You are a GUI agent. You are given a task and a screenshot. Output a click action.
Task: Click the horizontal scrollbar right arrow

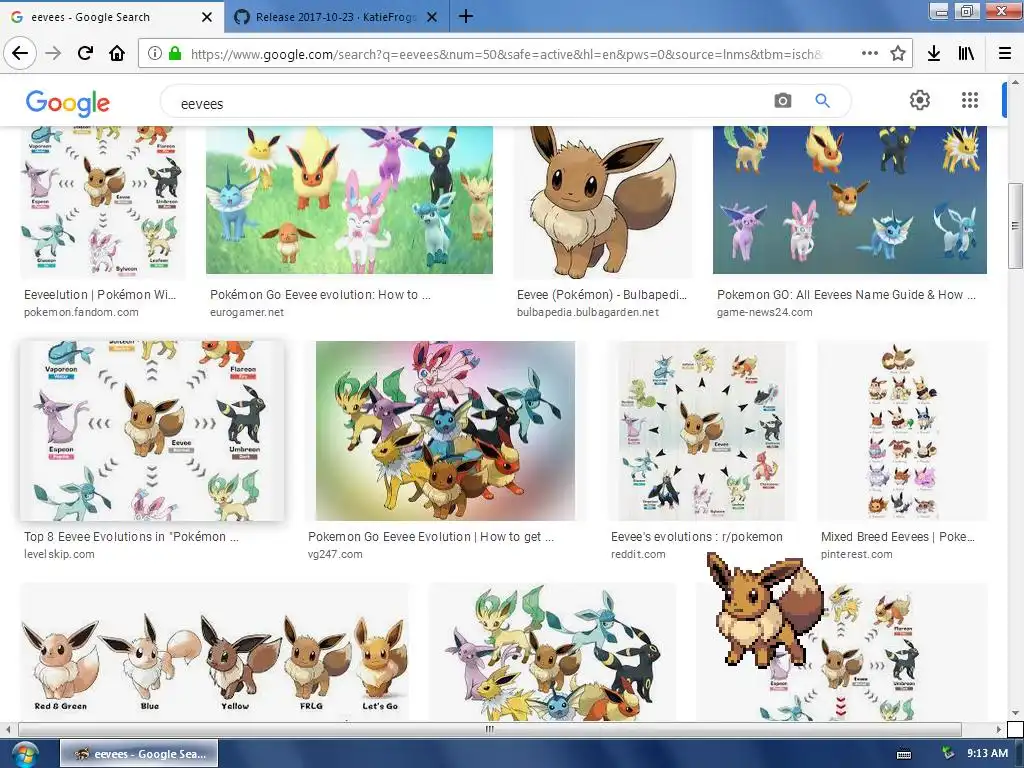coord(999,729)
